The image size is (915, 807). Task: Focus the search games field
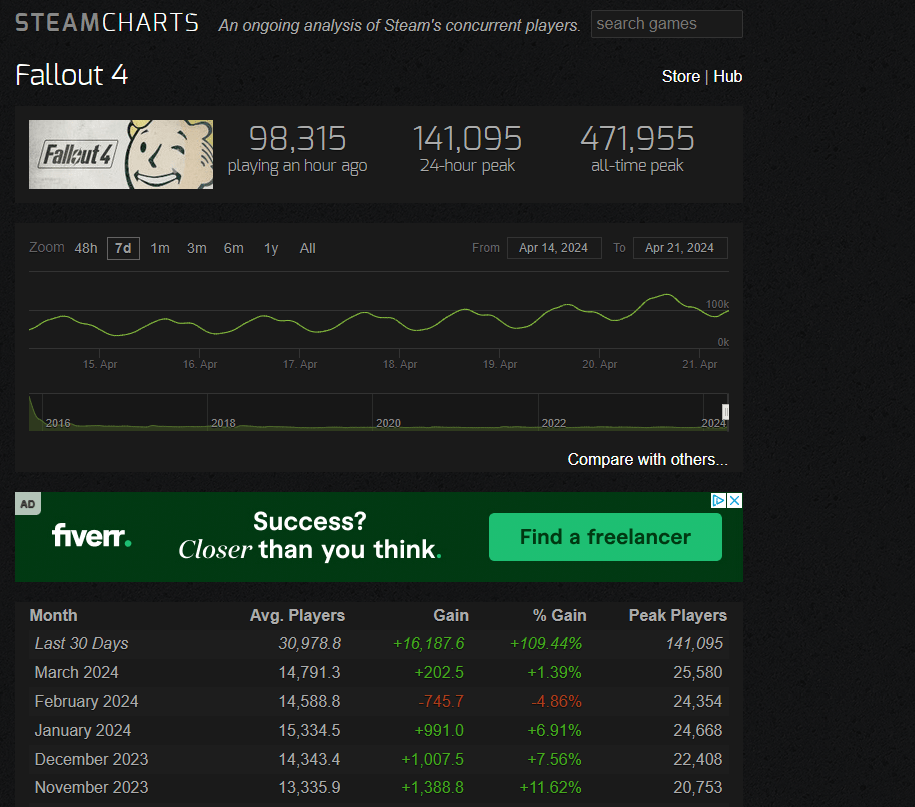coord(666,24)
